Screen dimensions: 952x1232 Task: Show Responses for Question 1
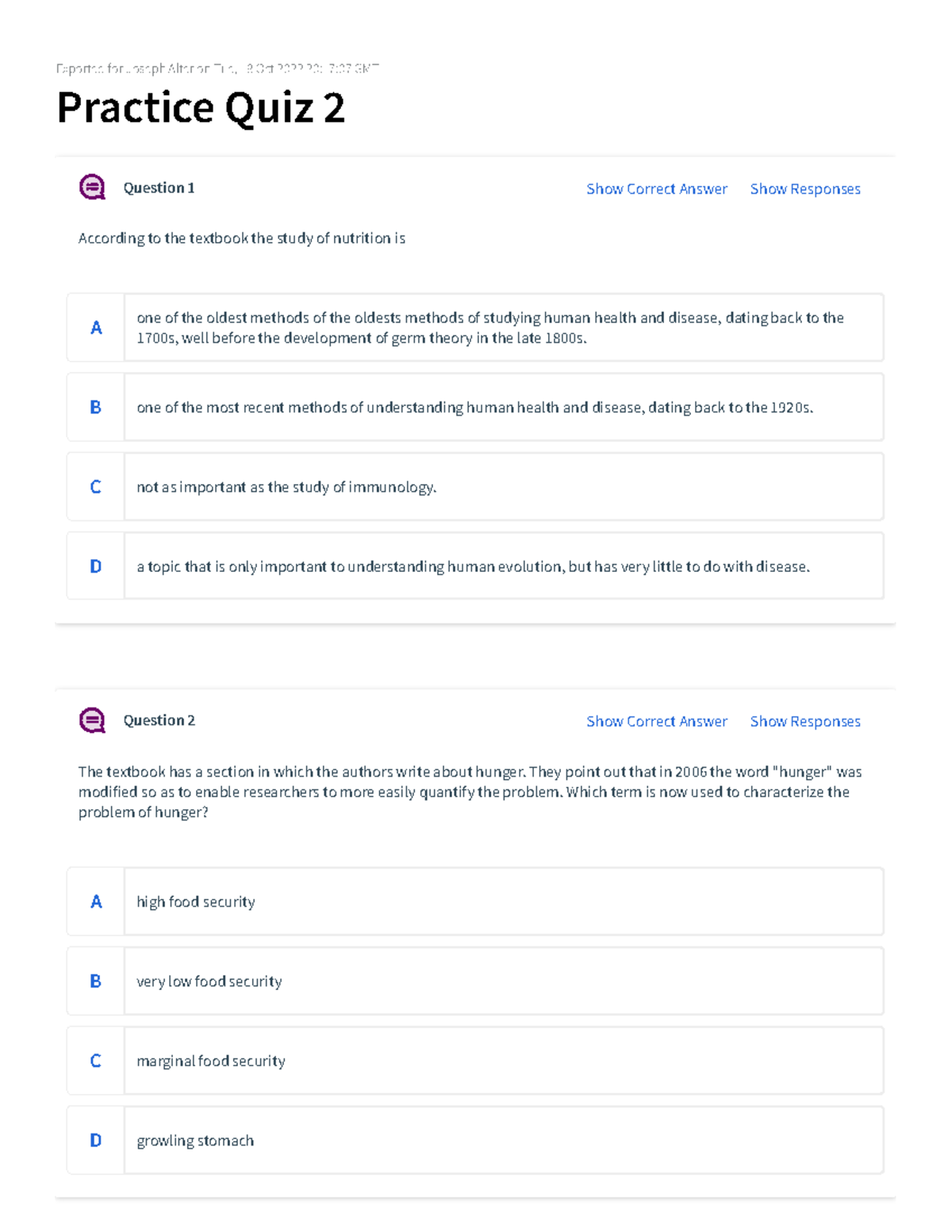pyautogui.click(x=805, y=189)
